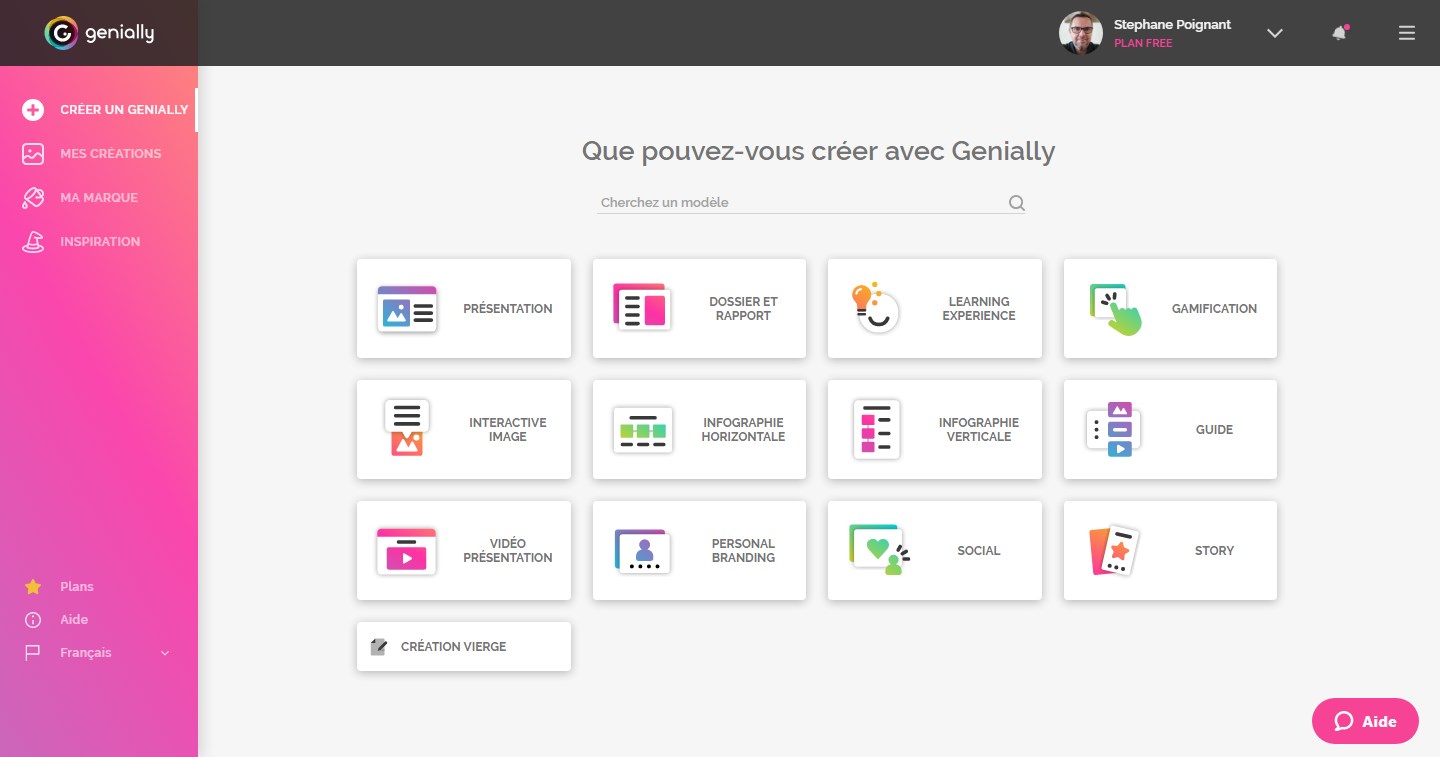Click the PLAN FREE label
1440x757 pixels.
1143,44
